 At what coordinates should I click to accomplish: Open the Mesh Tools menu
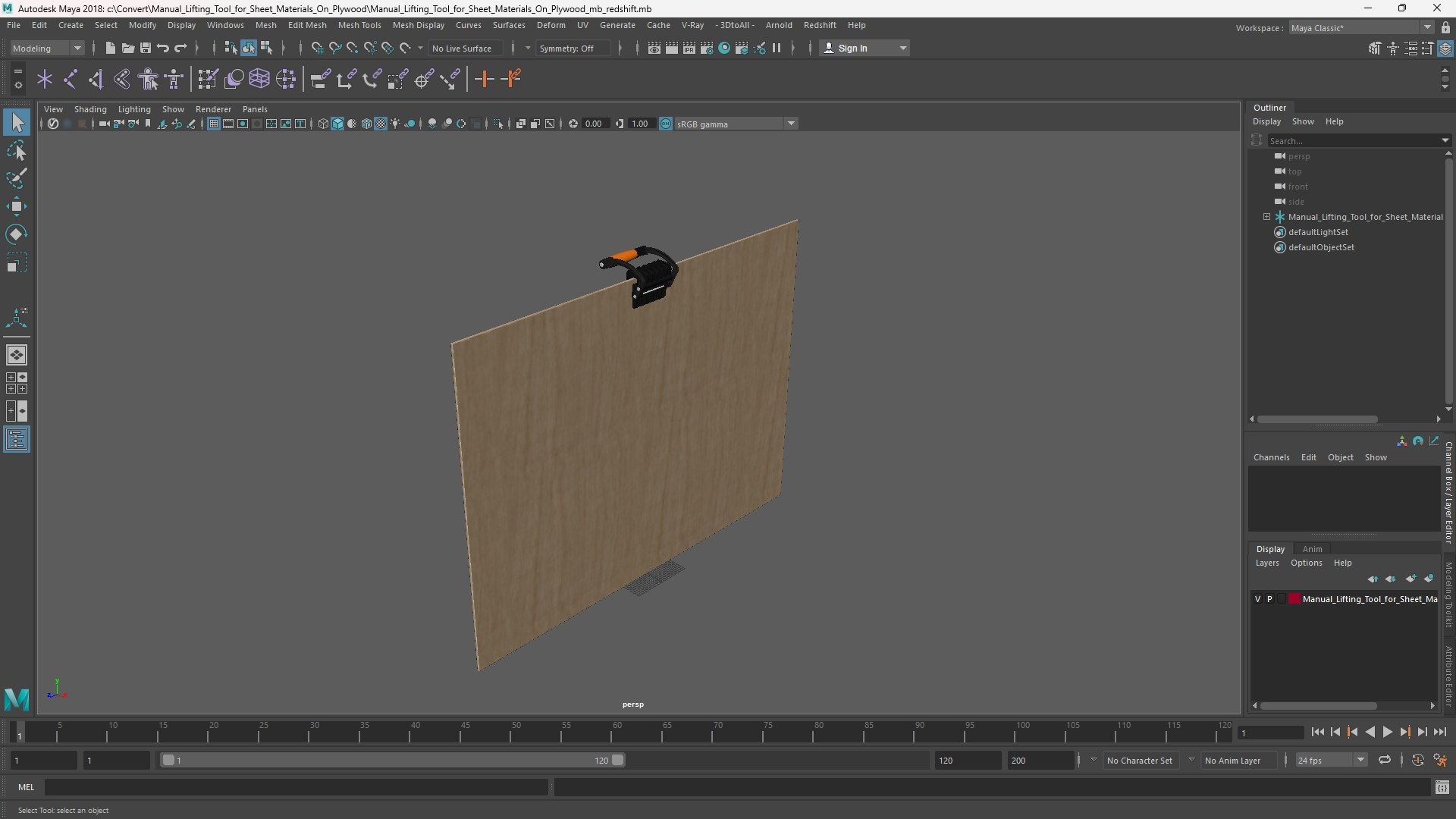pyautogui.click(x=359, y=25)
